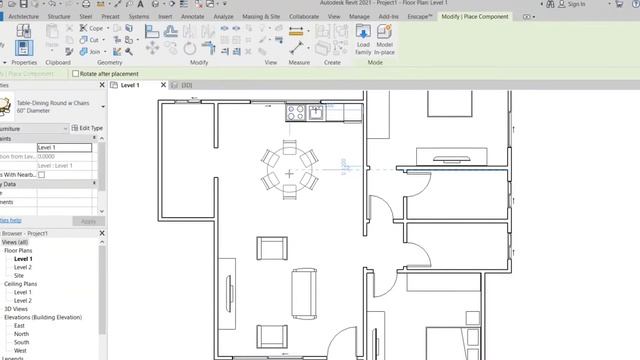Select the North elevation view
This screenshot has width=640, height=360.
click(21, 334)
